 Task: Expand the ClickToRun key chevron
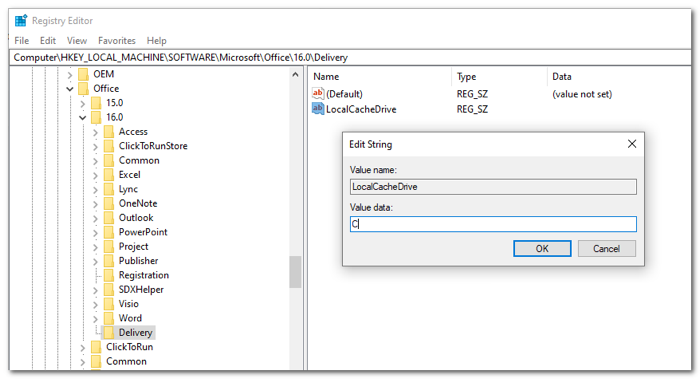coord(83,347)
